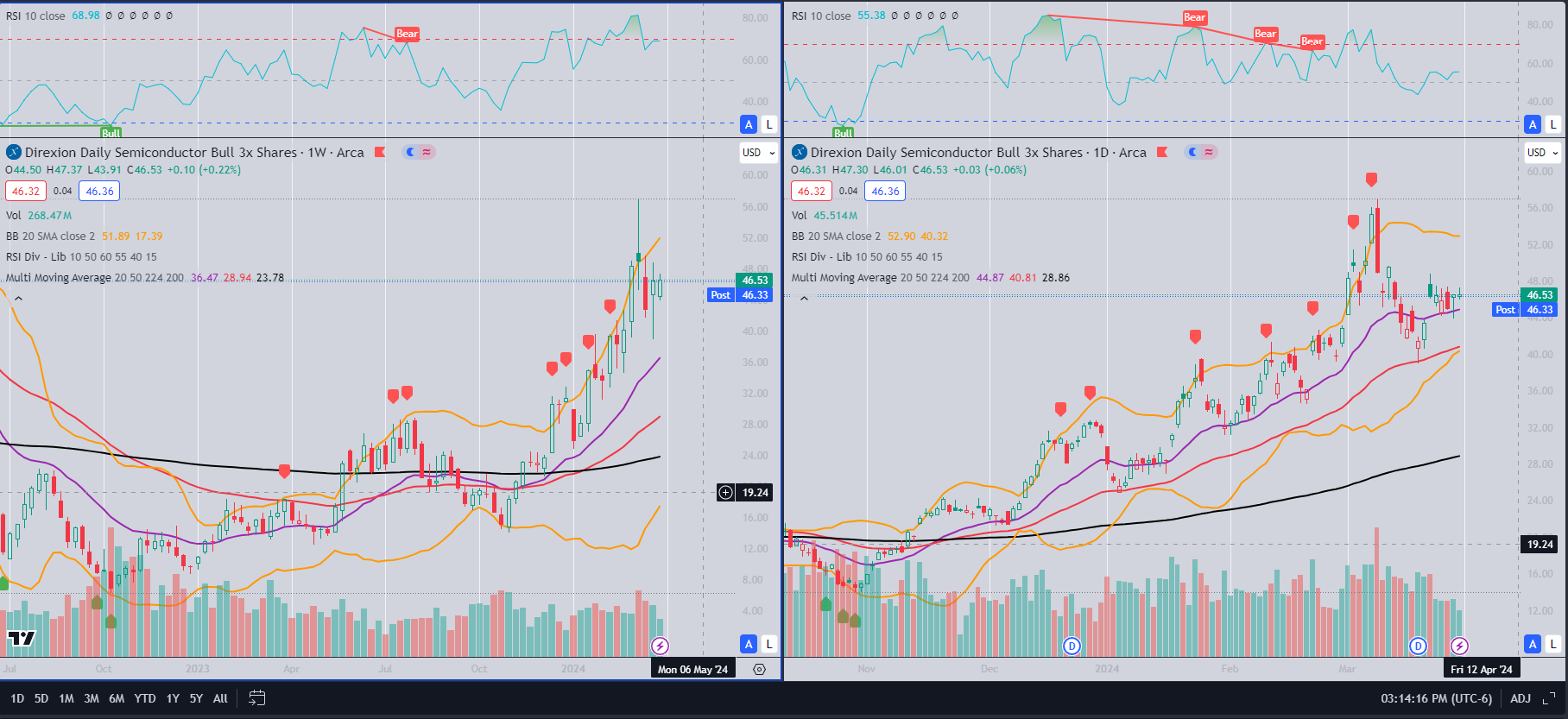This screenshot has width=1568, height=719.
Task: Select Vol 268.47M legend on weekly chart
Action: click(x=39, y=215)
